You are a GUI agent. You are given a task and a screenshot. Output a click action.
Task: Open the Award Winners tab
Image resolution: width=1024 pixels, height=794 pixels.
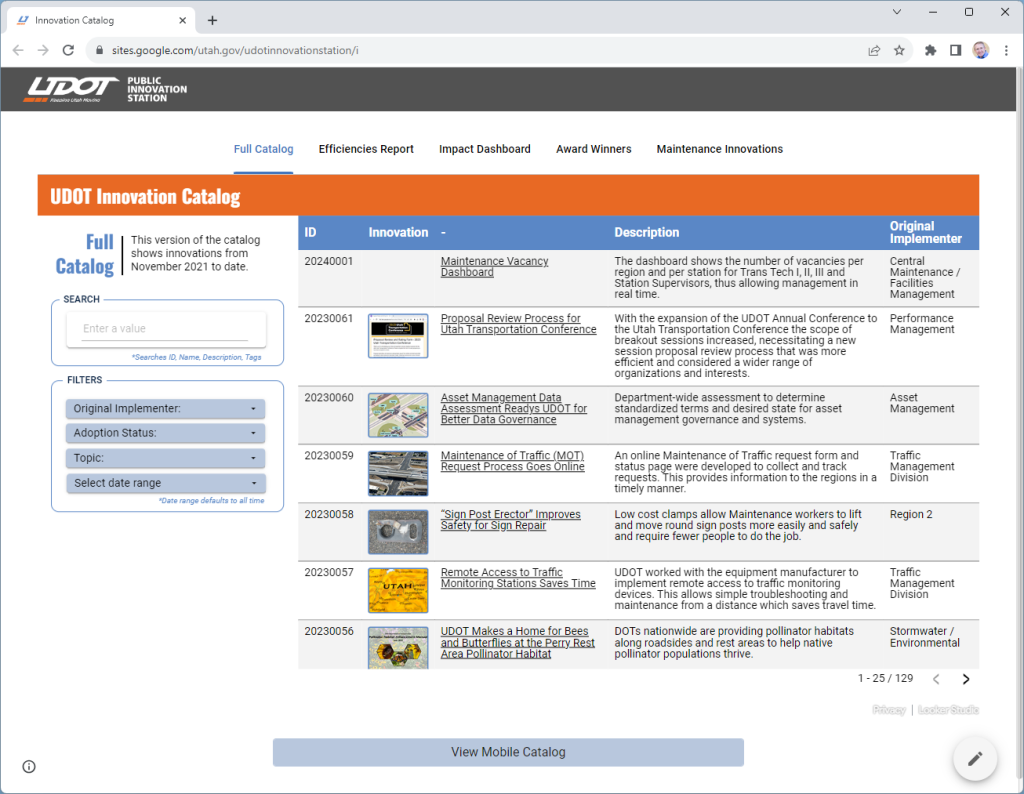pos(594,149)
